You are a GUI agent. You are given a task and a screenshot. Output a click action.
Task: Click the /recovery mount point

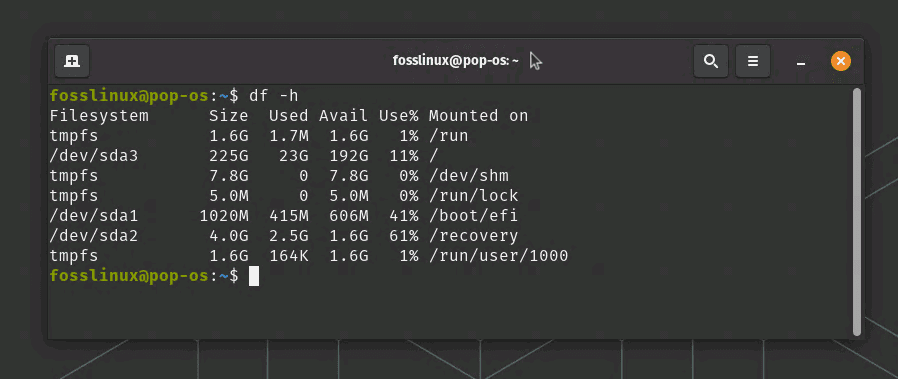(474, 236)
